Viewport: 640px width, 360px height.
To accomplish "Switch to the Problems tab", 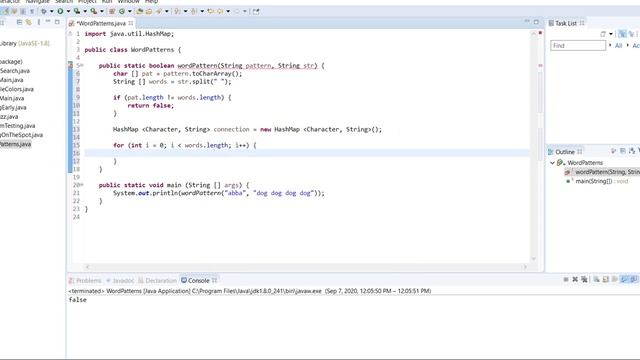I will pyautogui.click(x=85, y=280).
